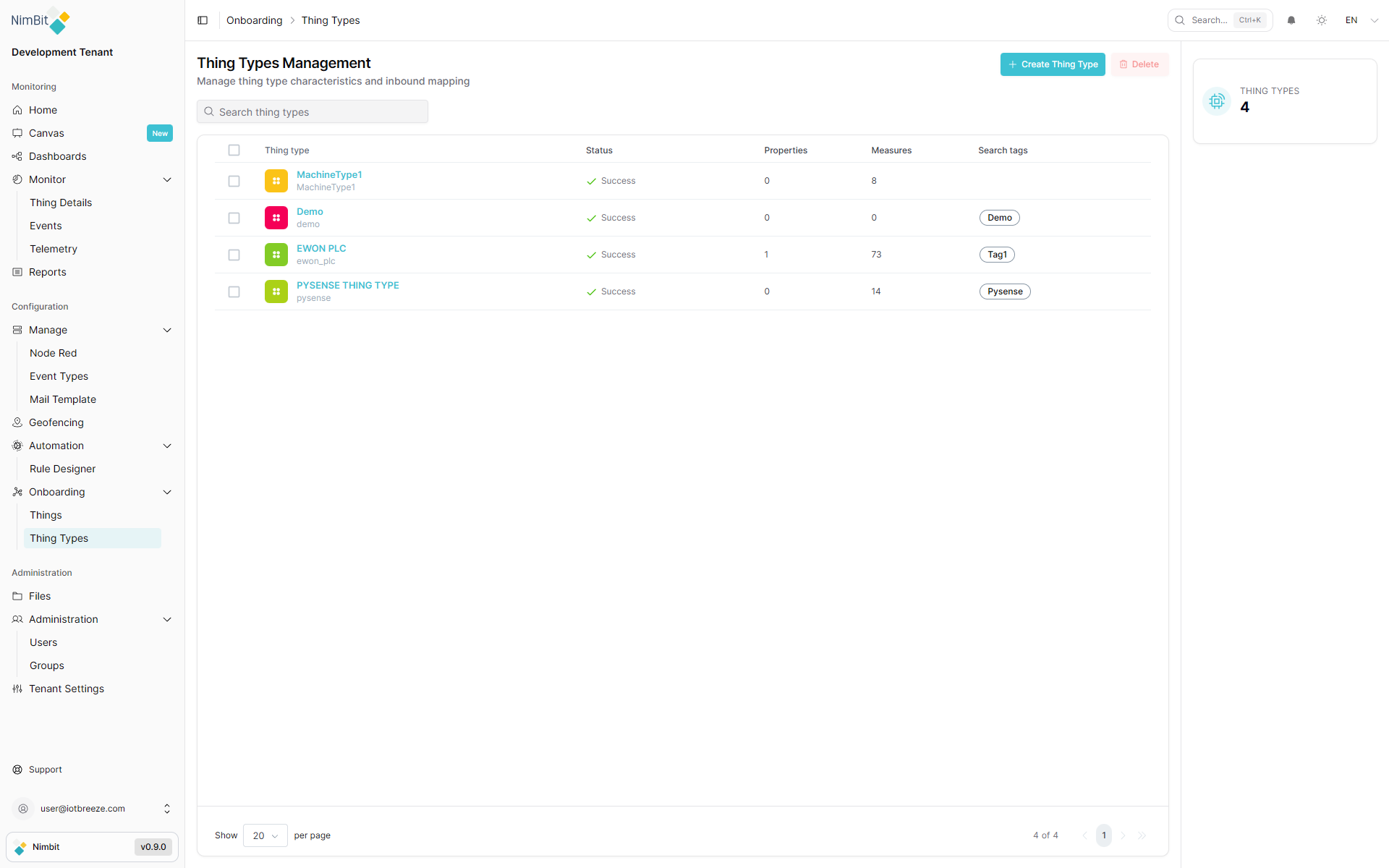Check the EWON PLC row checkbox
Screen dimensions: 1389x868
coord(234,255)
